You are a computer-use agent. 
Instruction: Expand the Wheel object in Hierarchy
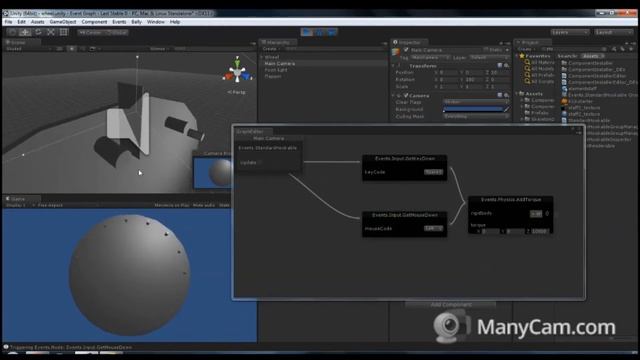(262, 57)
